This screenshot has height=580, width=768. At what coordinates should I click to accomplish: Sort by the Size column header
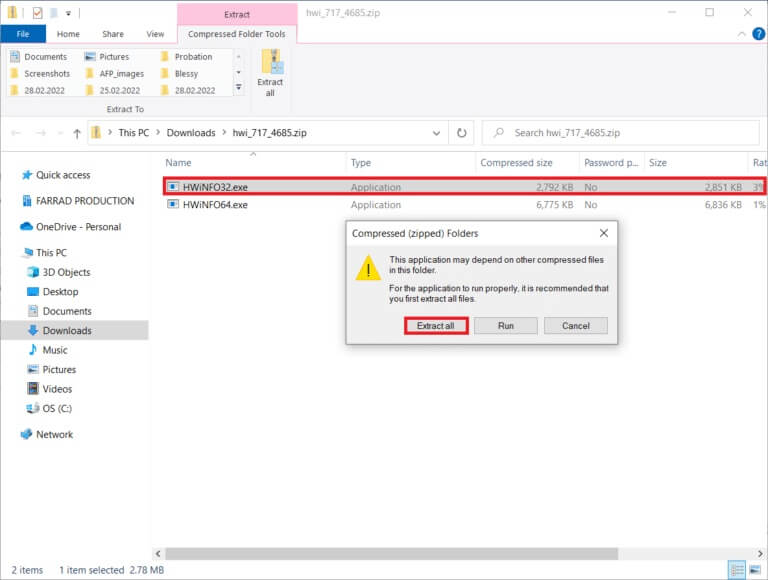coord(658,163)
